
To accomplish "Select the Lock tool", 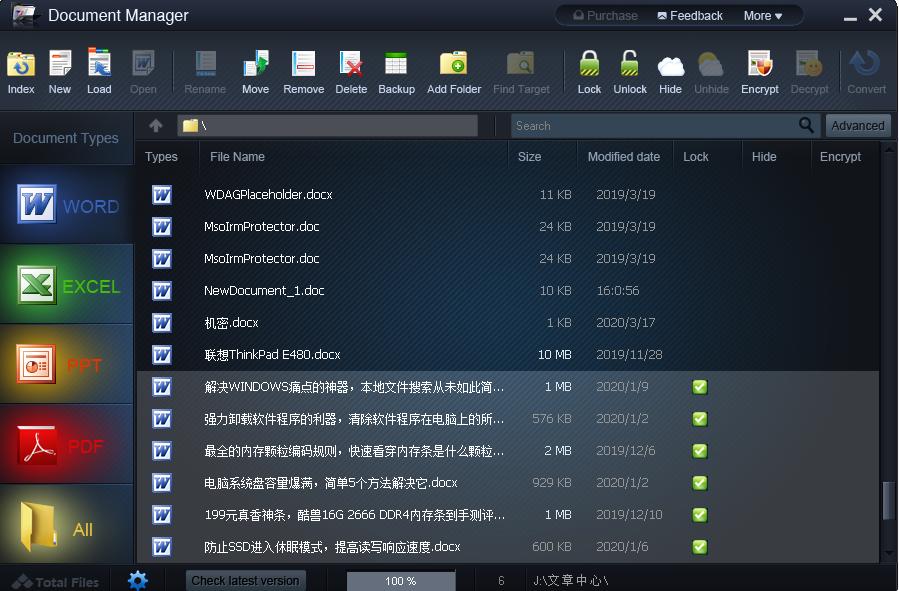I will click(x=589, y=70).
